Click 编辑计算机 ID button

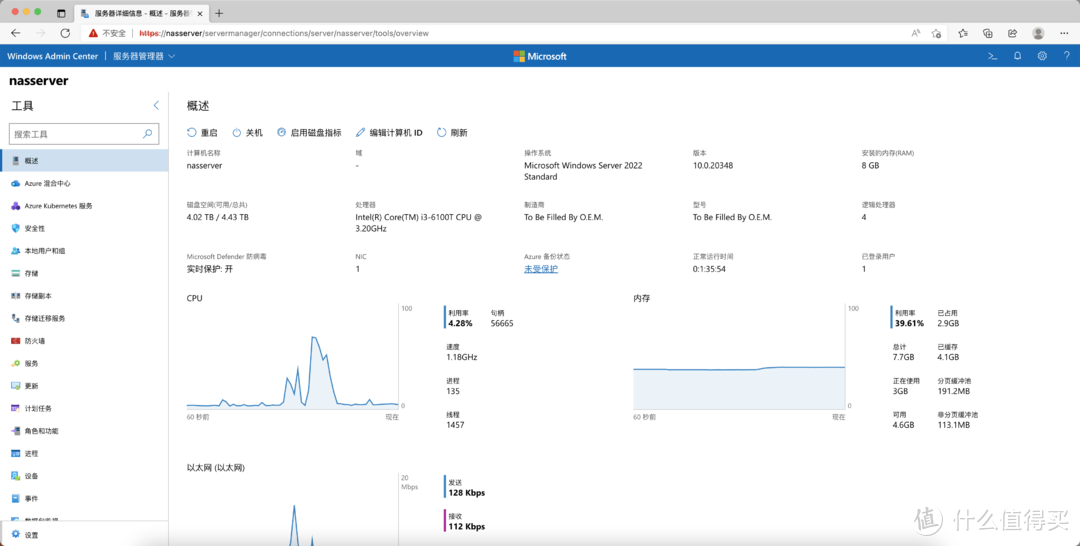pyautogui.click(x=389, y=132)
